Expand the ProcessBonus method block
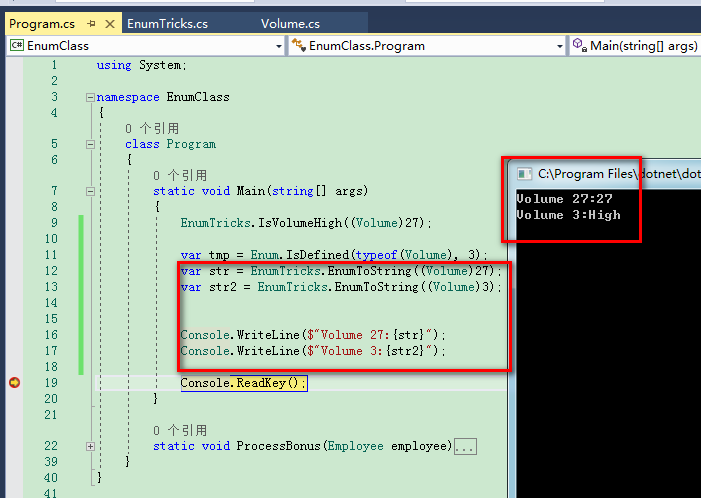The width and height of the screenshot is (702, 498). click(90, 446)
